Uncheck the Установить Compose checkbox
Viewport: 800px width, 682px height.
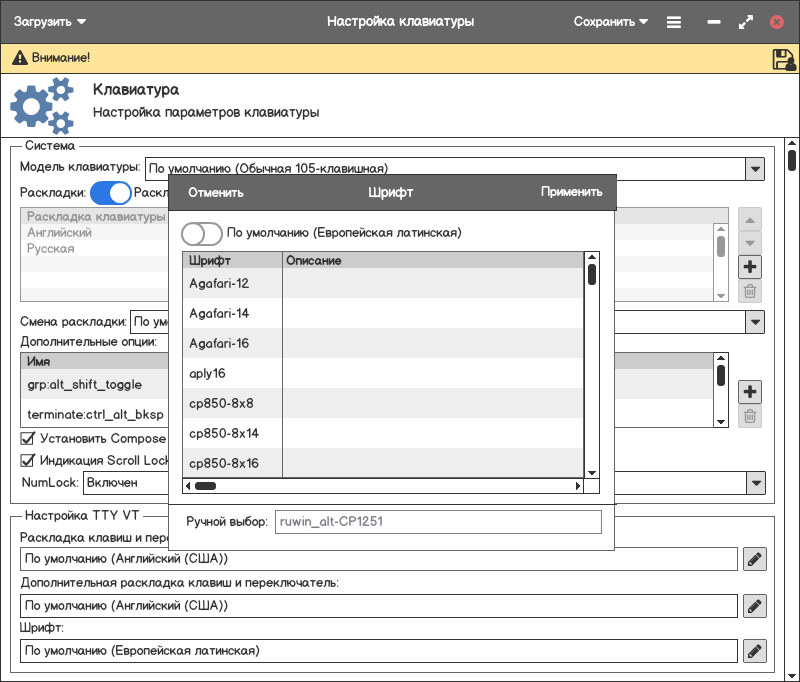click(x=28, y=438)
